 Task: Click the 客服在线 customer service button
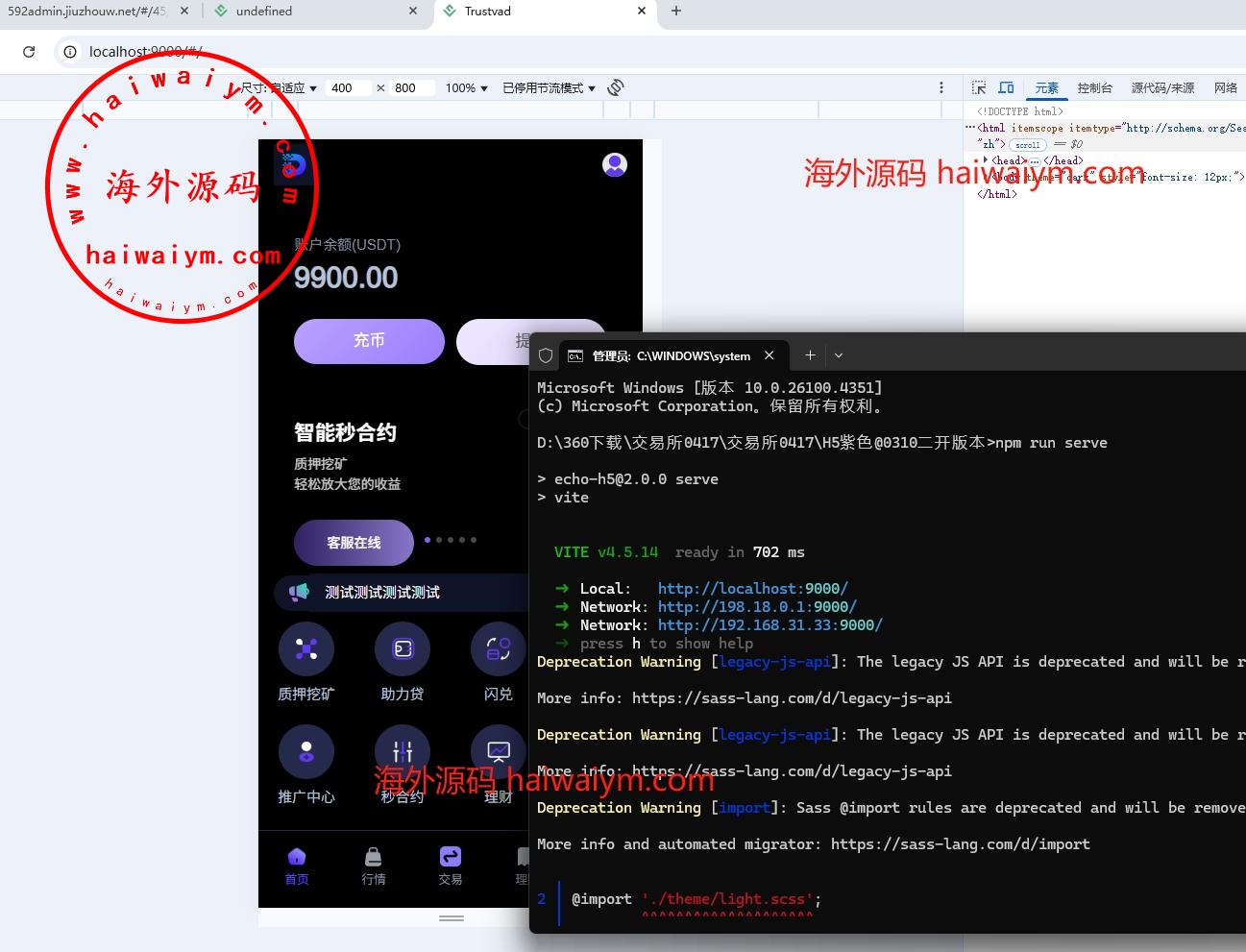[354, 543]
